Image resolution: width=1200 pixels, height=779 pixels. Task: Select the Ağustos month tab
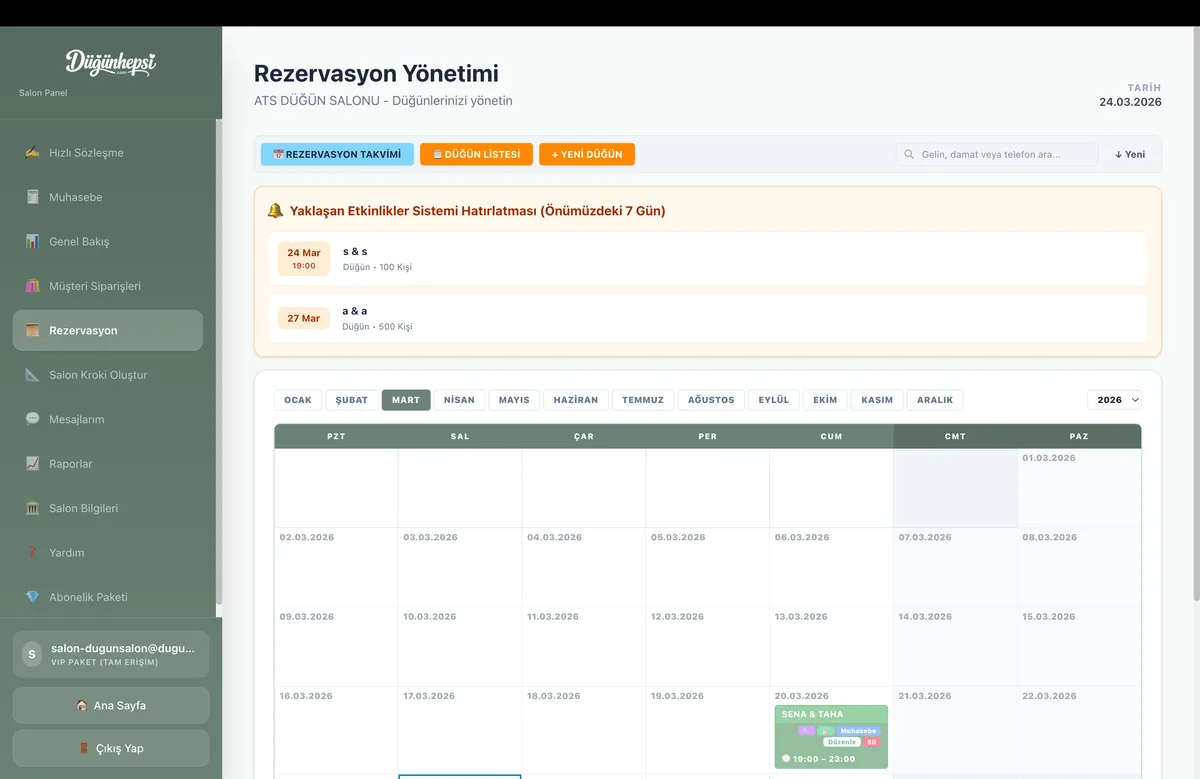(x=711, y=400)
